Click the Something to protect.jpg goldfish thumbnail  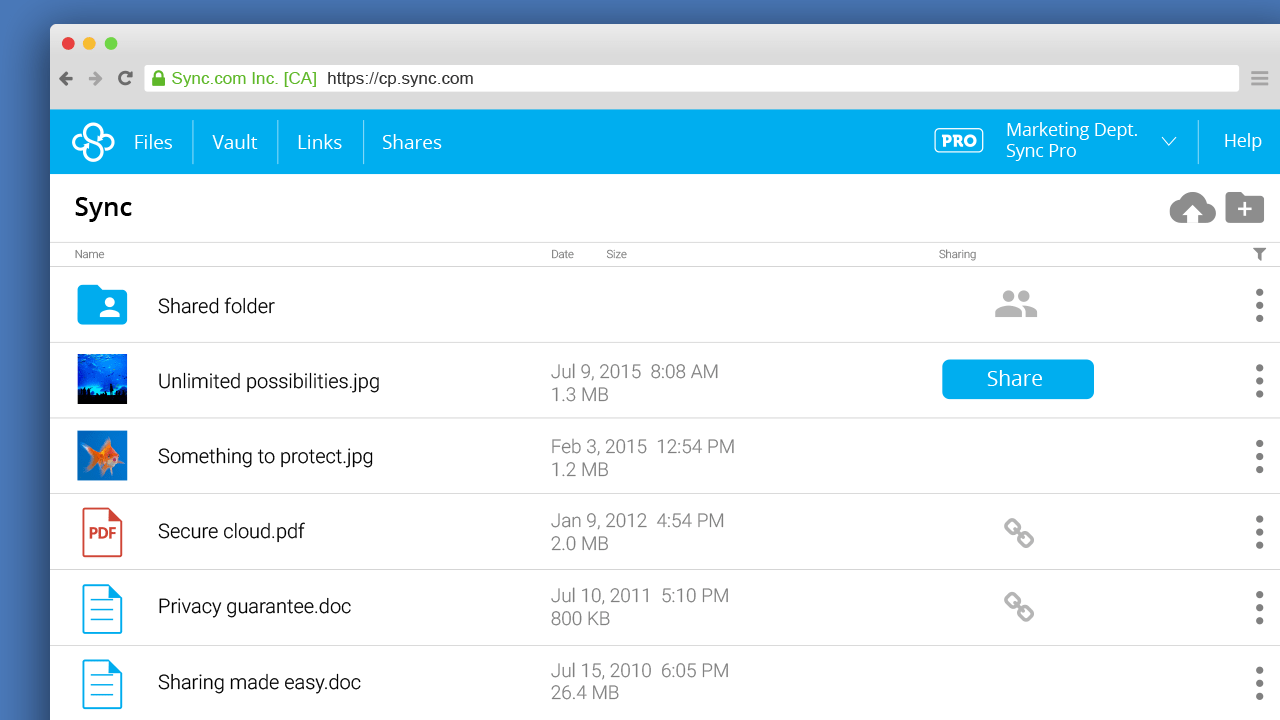pos(102,456)
